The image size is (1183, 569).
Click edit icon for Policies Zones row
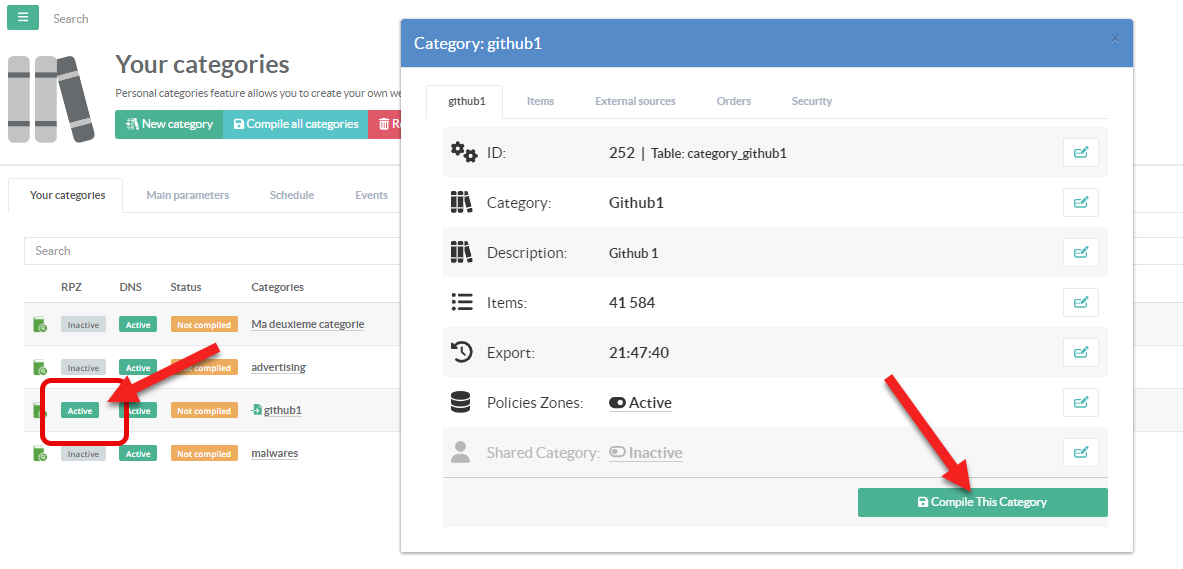coord(1080,403)
